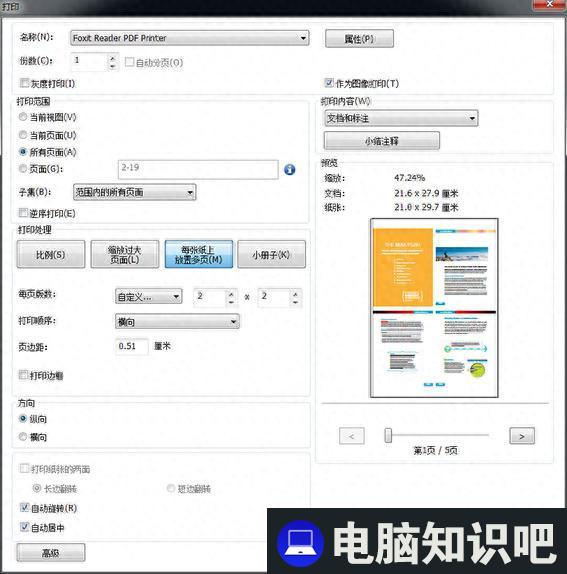567x574 pixels.
Task: Expand the 打印内容 document and markup dropdown
Action: click(x=401, y=118)
